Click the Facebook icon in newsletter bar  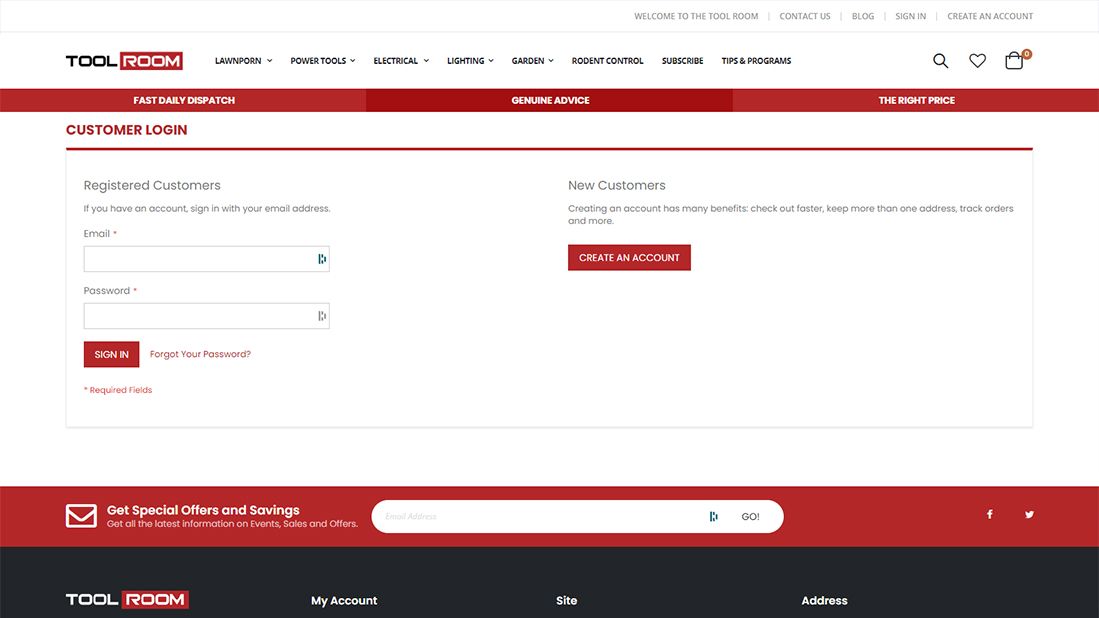coord(990,515)
